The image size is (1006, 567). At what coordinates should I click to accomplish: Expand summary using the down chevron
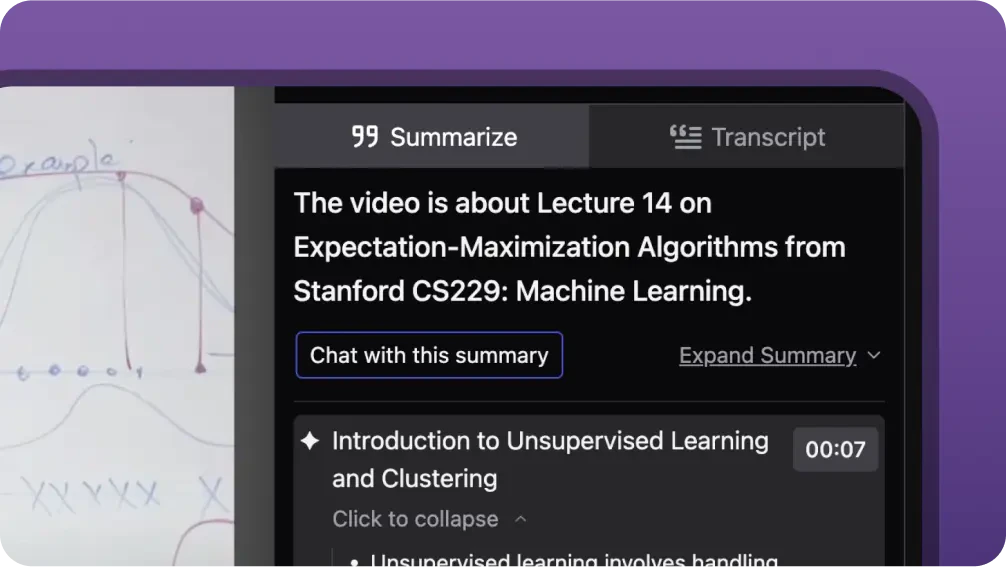point(874,356)
